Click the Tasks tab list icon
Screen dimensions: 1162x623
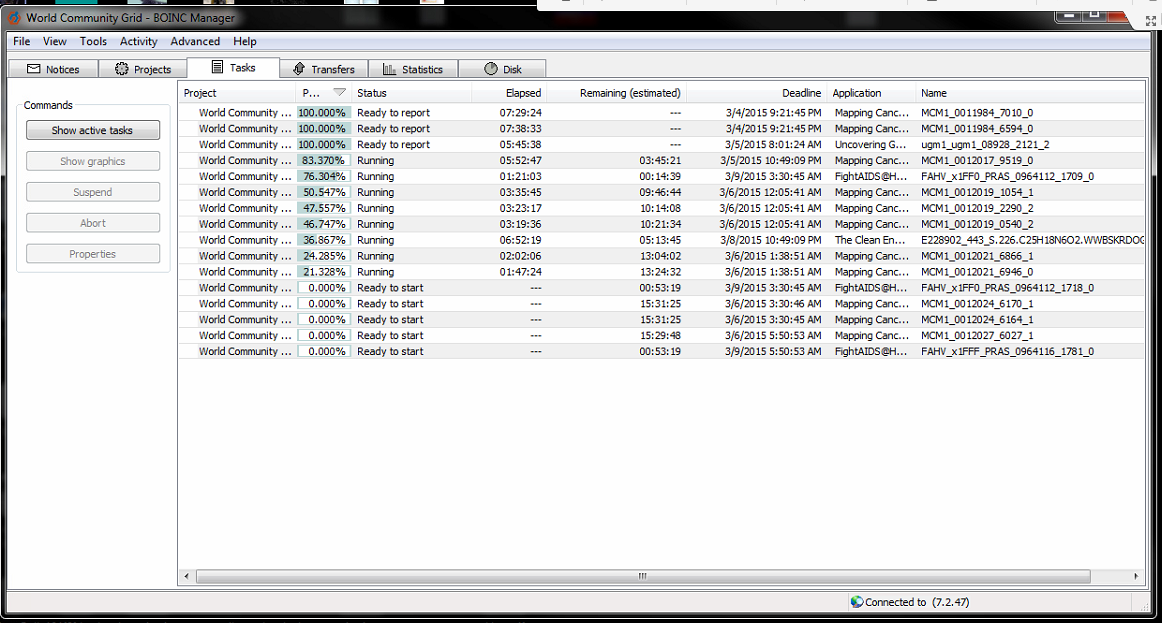coord(217,67)
